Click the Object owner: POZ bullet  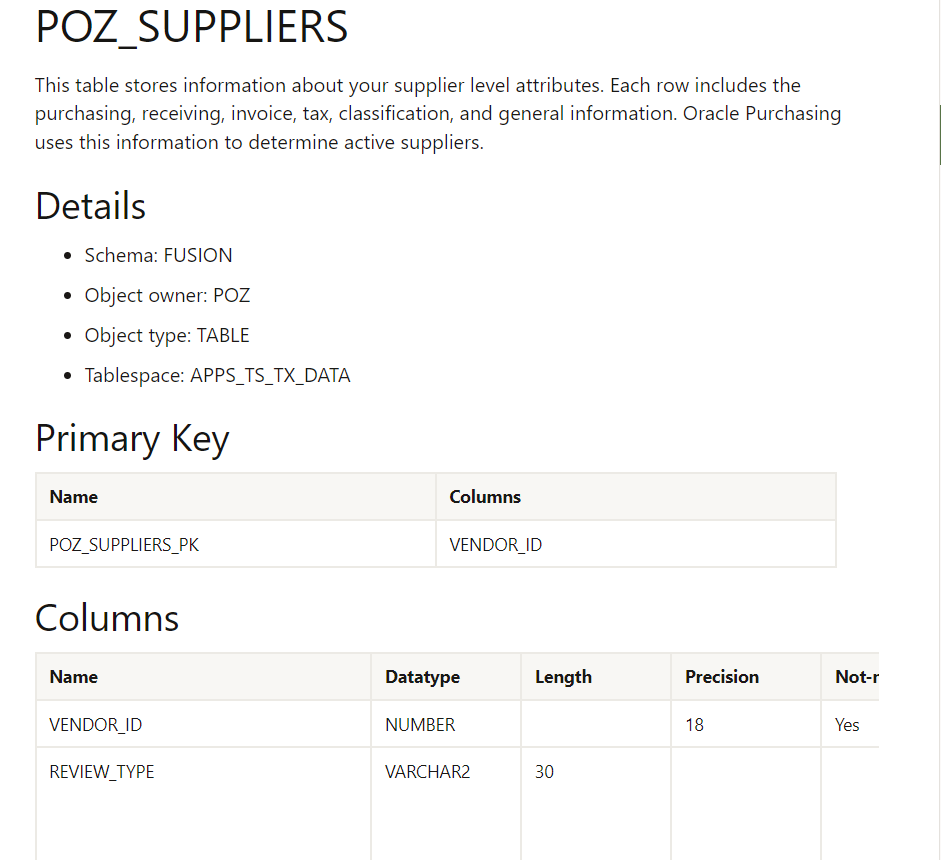pos(167,295)
